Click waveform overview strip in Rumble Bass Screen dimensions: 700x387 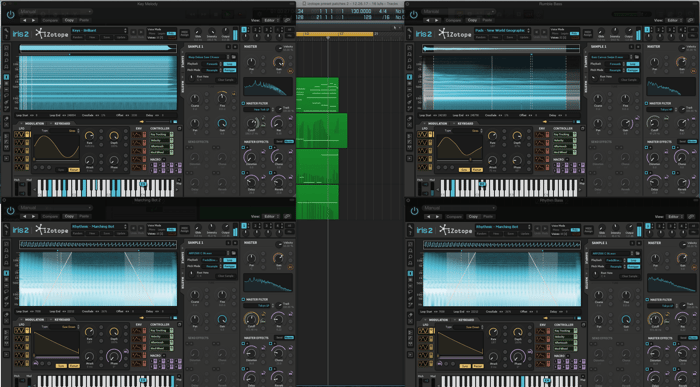coord(501,48)
